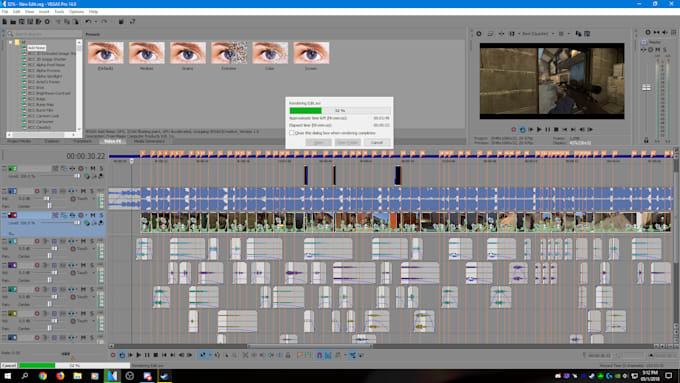Click the Save project icon

point(21,21)
